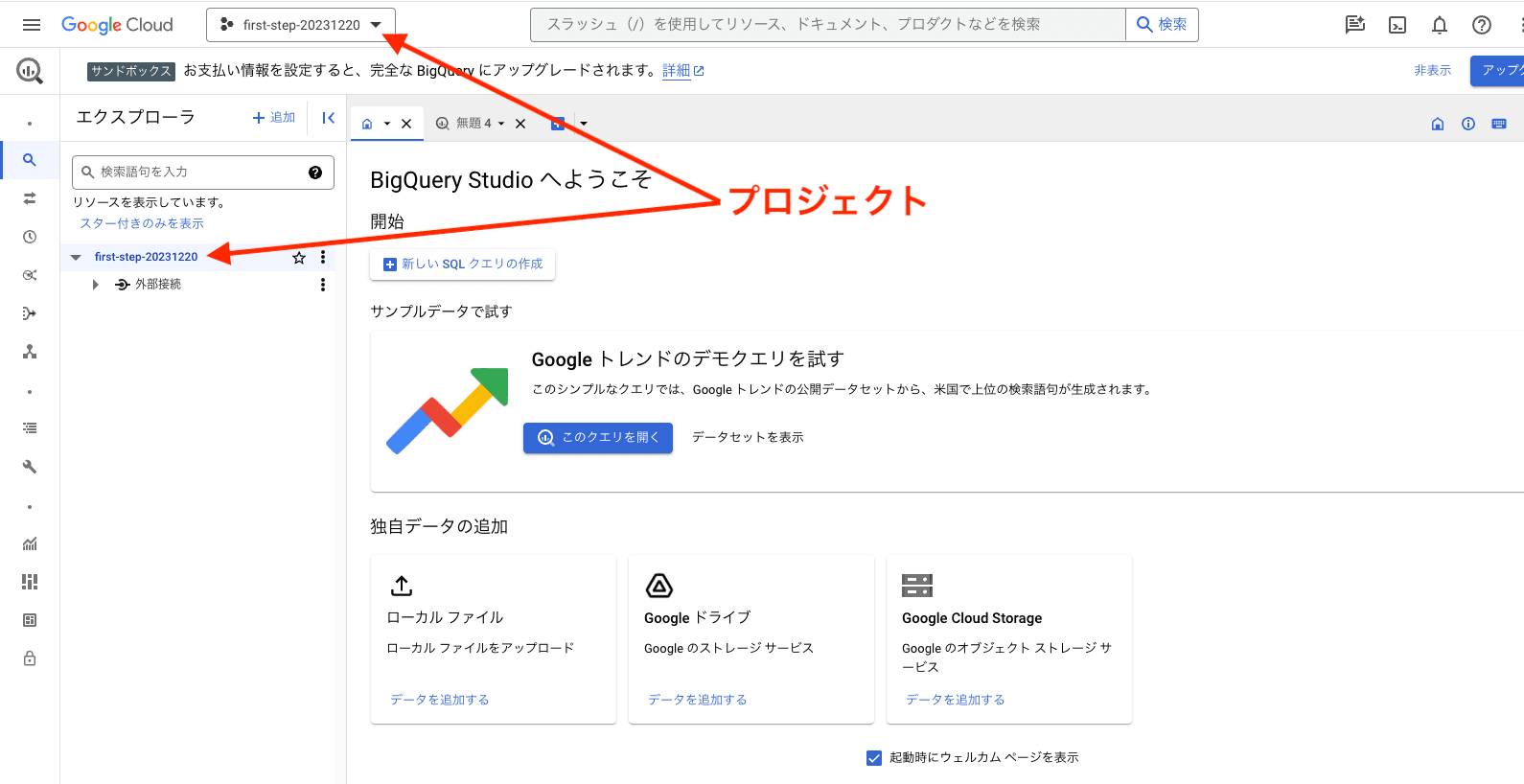Open scheduled queries clock icon in sidebar
Screen dimensions: 1524x784
click(x=30, y=237)
